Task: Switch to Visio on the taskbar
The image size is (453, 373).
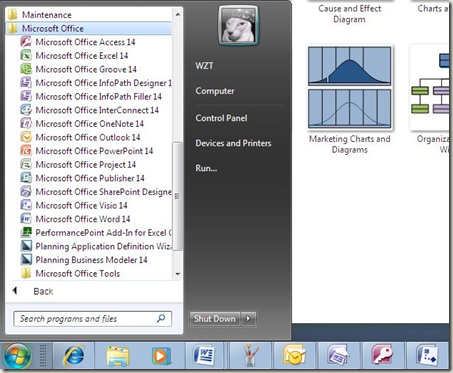Action: click(427, 355)
